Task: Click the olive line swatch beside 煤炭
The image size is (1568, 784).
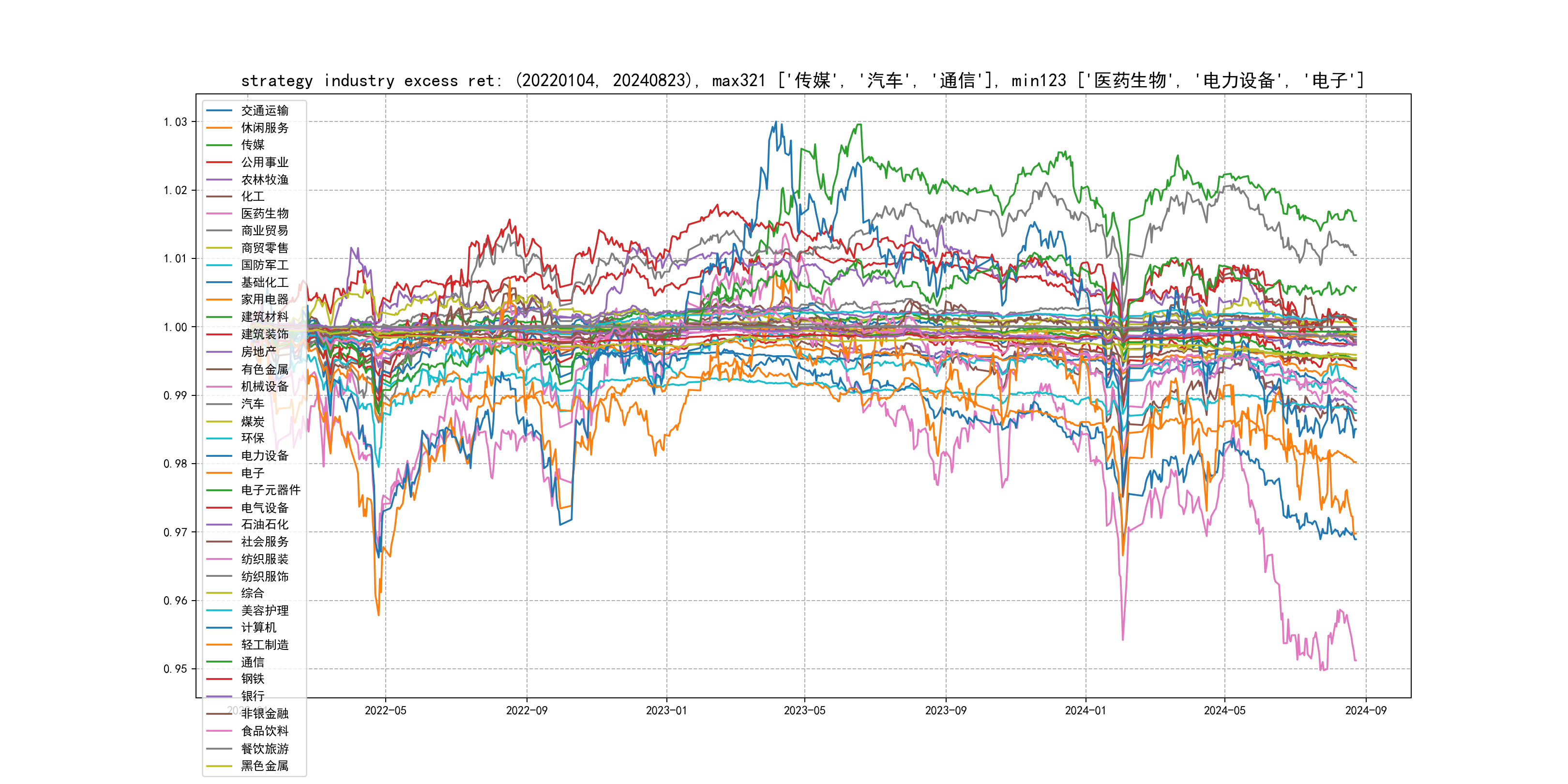Action: tap(219, 421)
